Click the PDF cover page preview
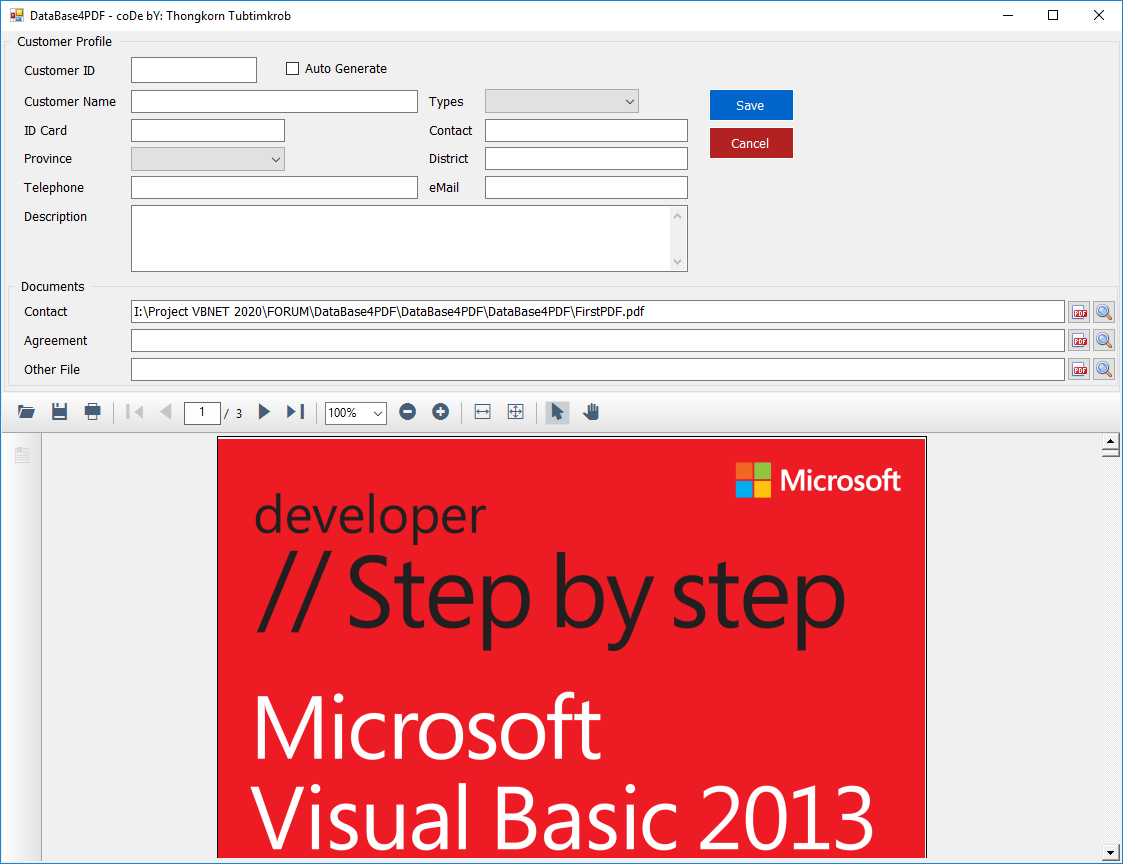The image size is (1123, 864). (572, 647)
